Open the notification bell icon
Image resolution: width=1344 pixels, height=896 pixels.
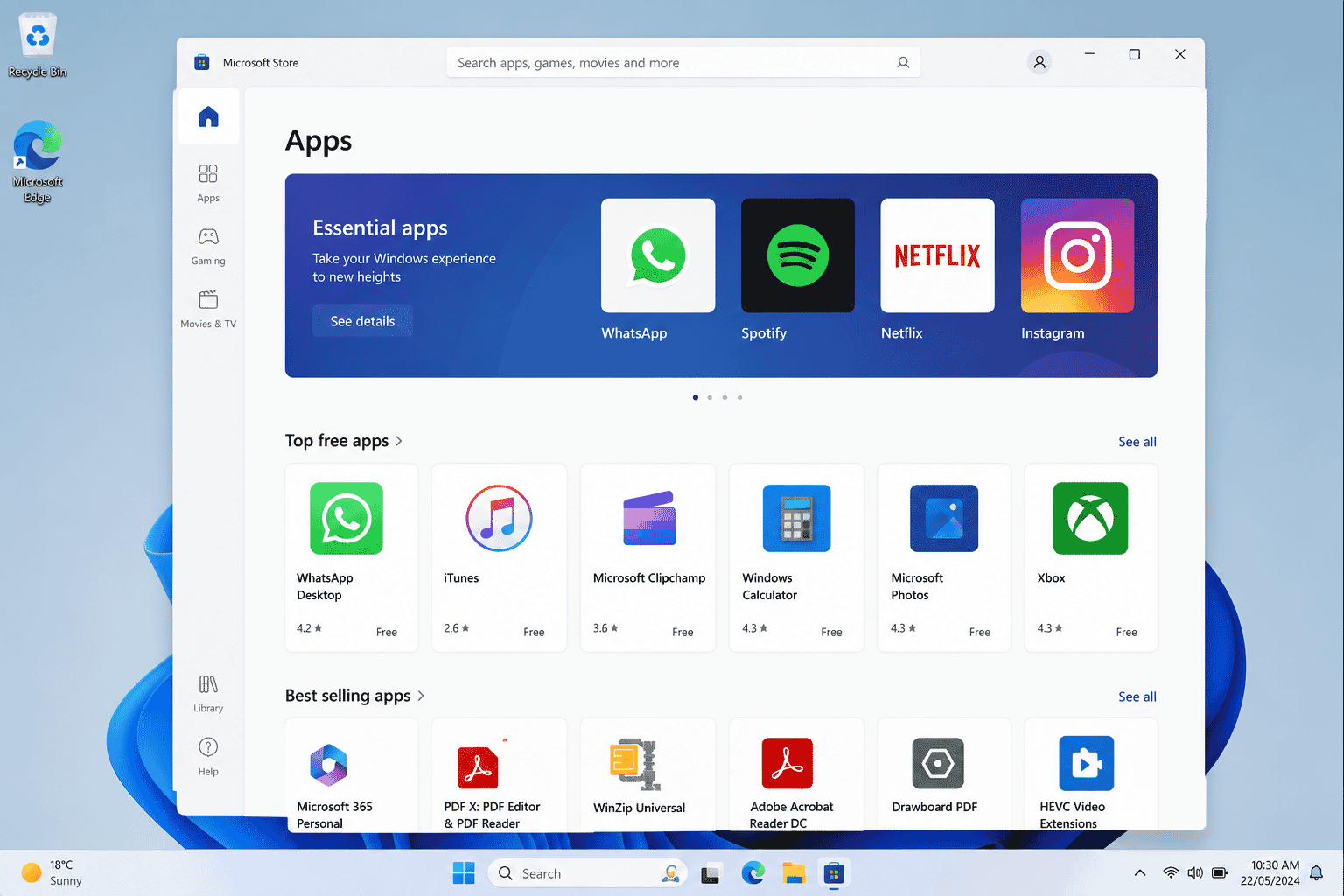click(1316, 872)
